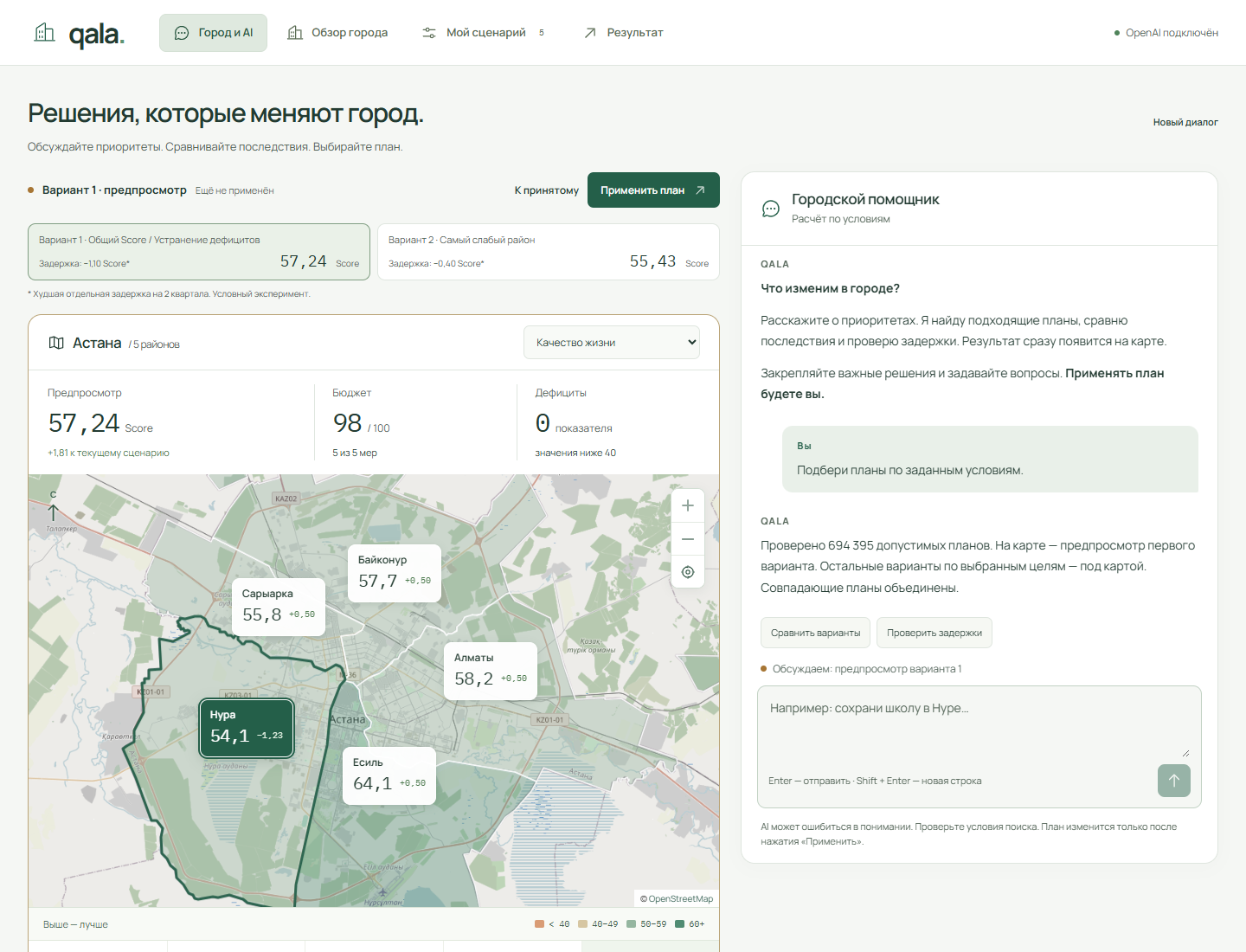
Task: Click the Предпросмотр score 57,24
Action: (100, 423)
